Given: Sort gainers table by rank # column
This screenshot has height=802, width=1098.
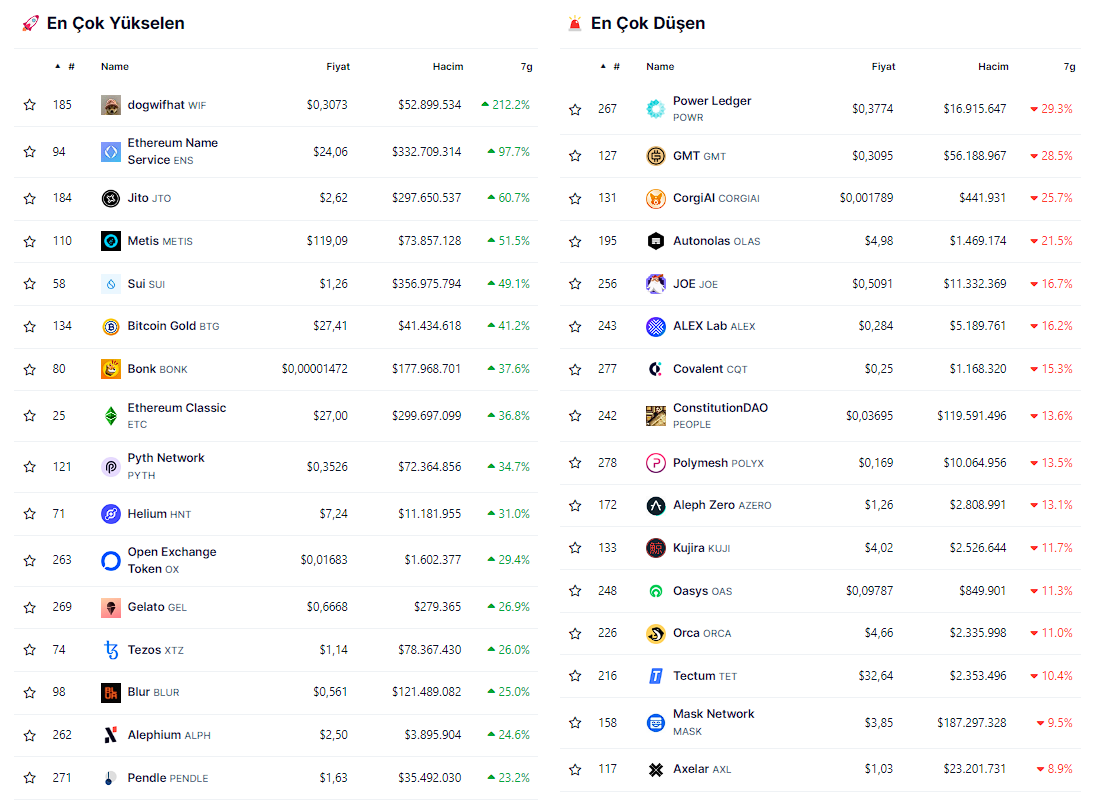Looking at the screenshot, I should pos(70,67).
